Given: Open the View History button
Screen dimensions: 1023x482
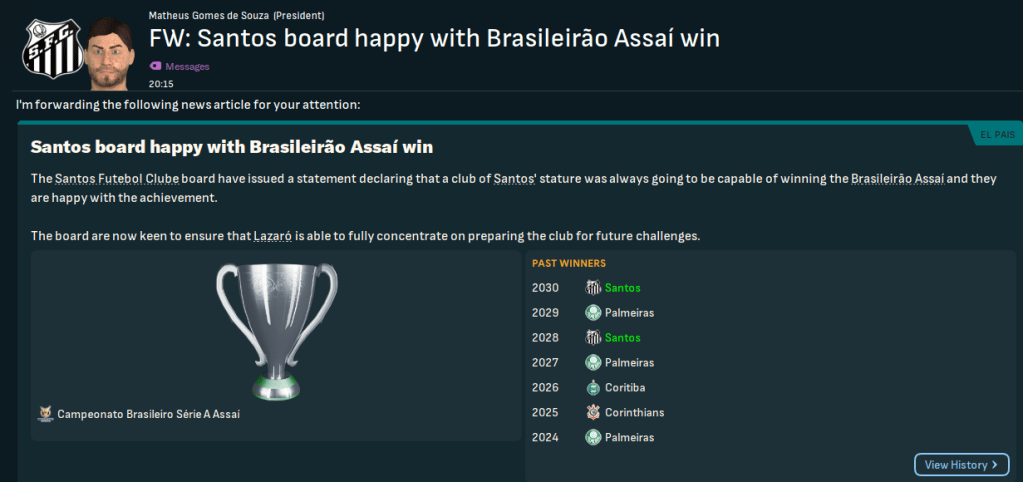Looking at the screenshot, I should [961, 465].
